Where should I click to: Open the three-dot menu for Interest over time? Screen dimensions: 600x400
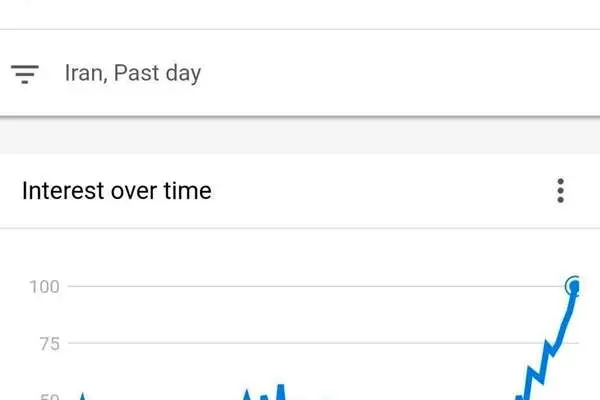click(x=560, y=190)
